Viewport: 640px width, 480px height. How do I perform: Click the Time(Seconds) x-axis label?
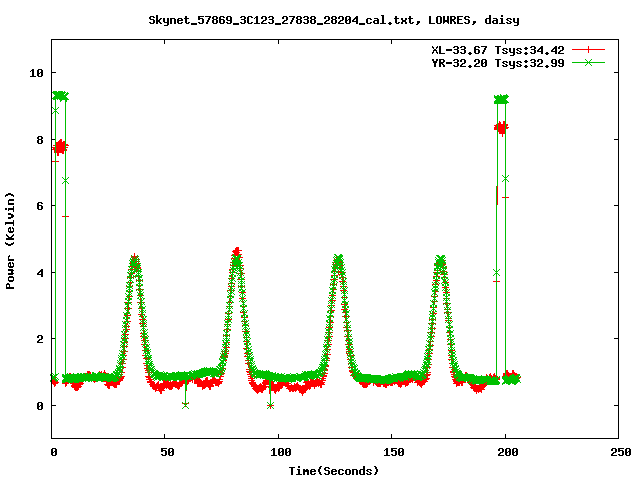[x=334, y=470]
